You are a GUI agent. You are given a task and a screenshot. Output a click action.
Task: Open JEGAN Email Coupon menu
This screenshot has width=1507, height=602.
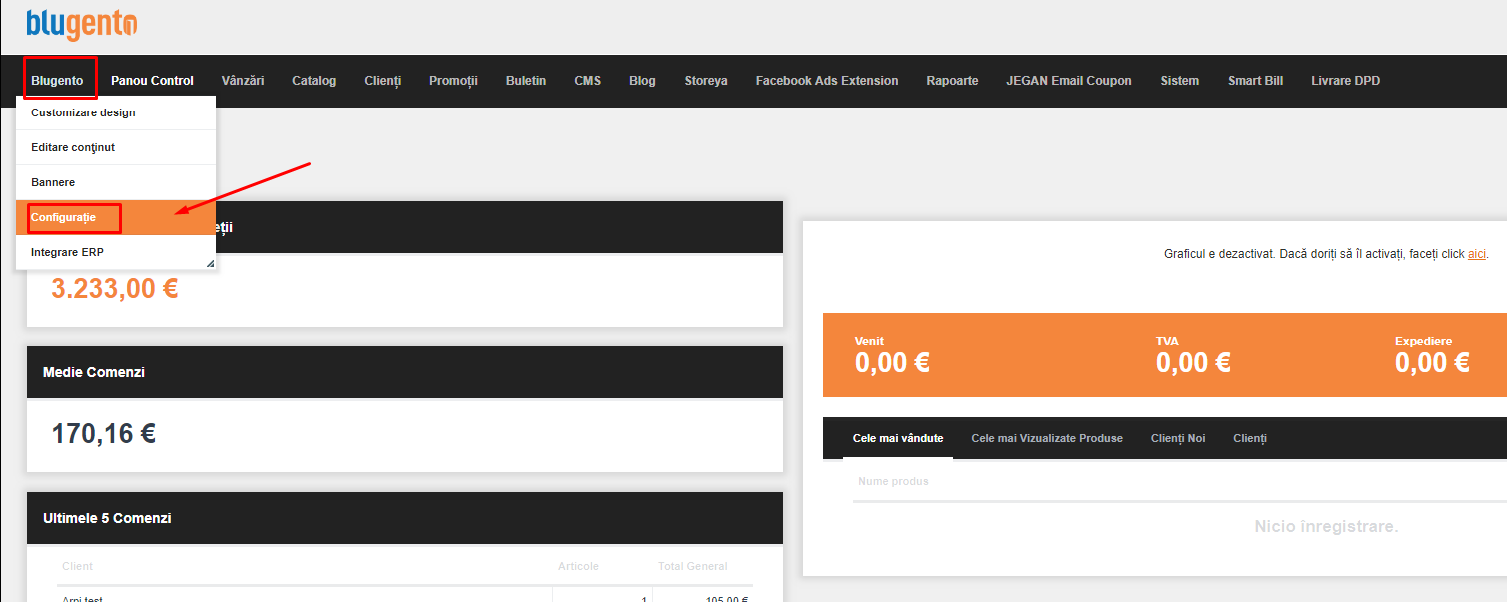[1069, 81]
